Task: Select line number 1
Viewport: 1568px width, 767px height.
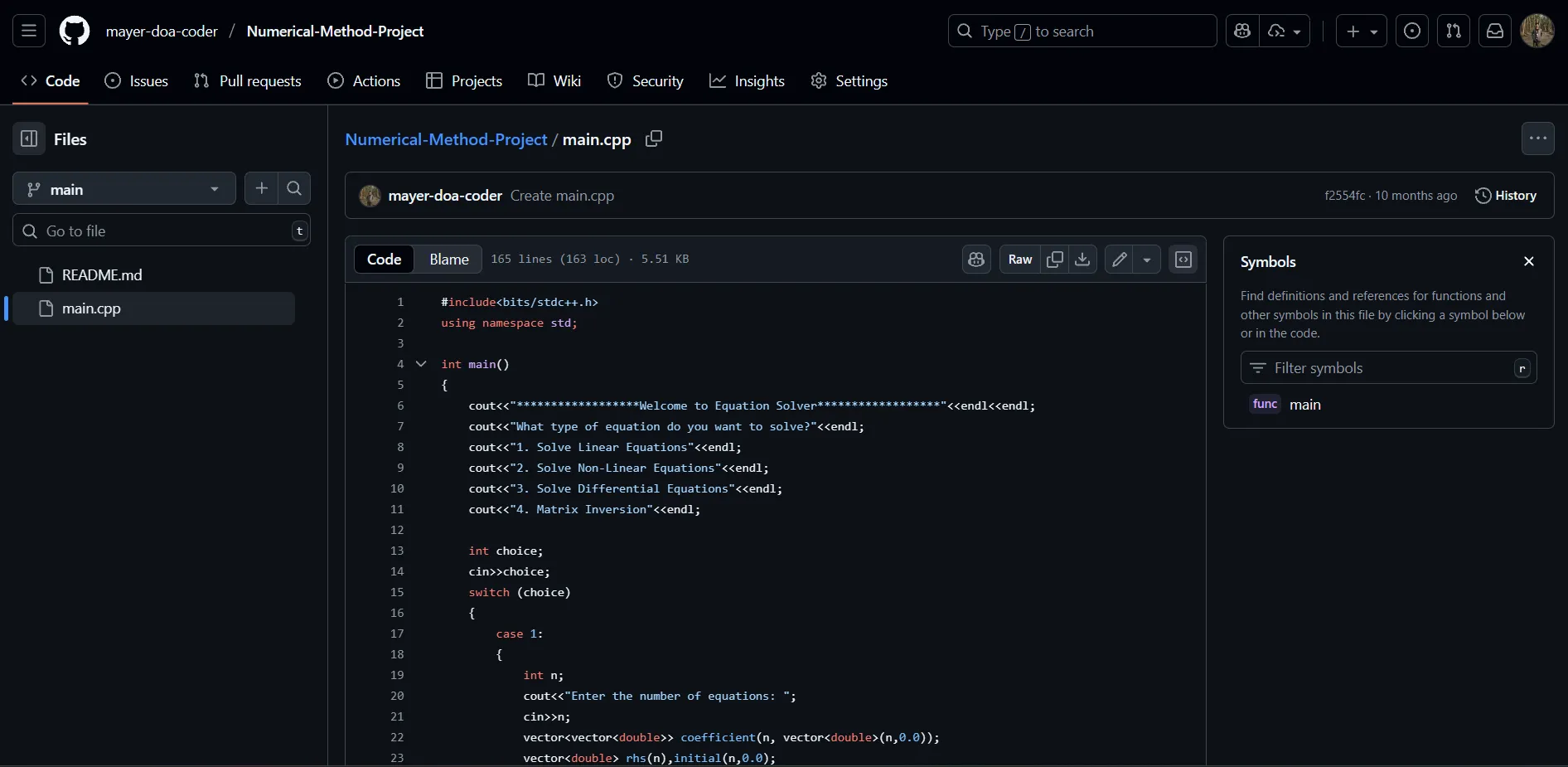Action: pyautogui.click(x=400, y=303)
